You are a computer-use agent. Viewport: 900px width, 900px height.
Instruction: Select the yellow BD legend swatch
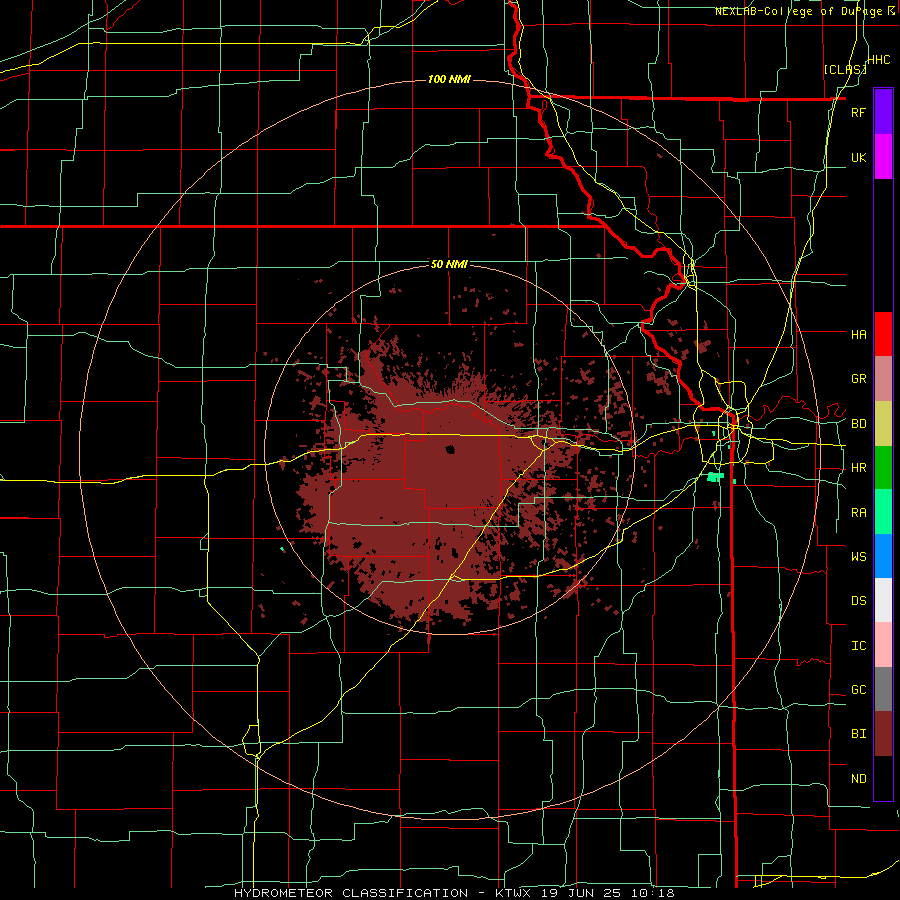tap(883, 424)
